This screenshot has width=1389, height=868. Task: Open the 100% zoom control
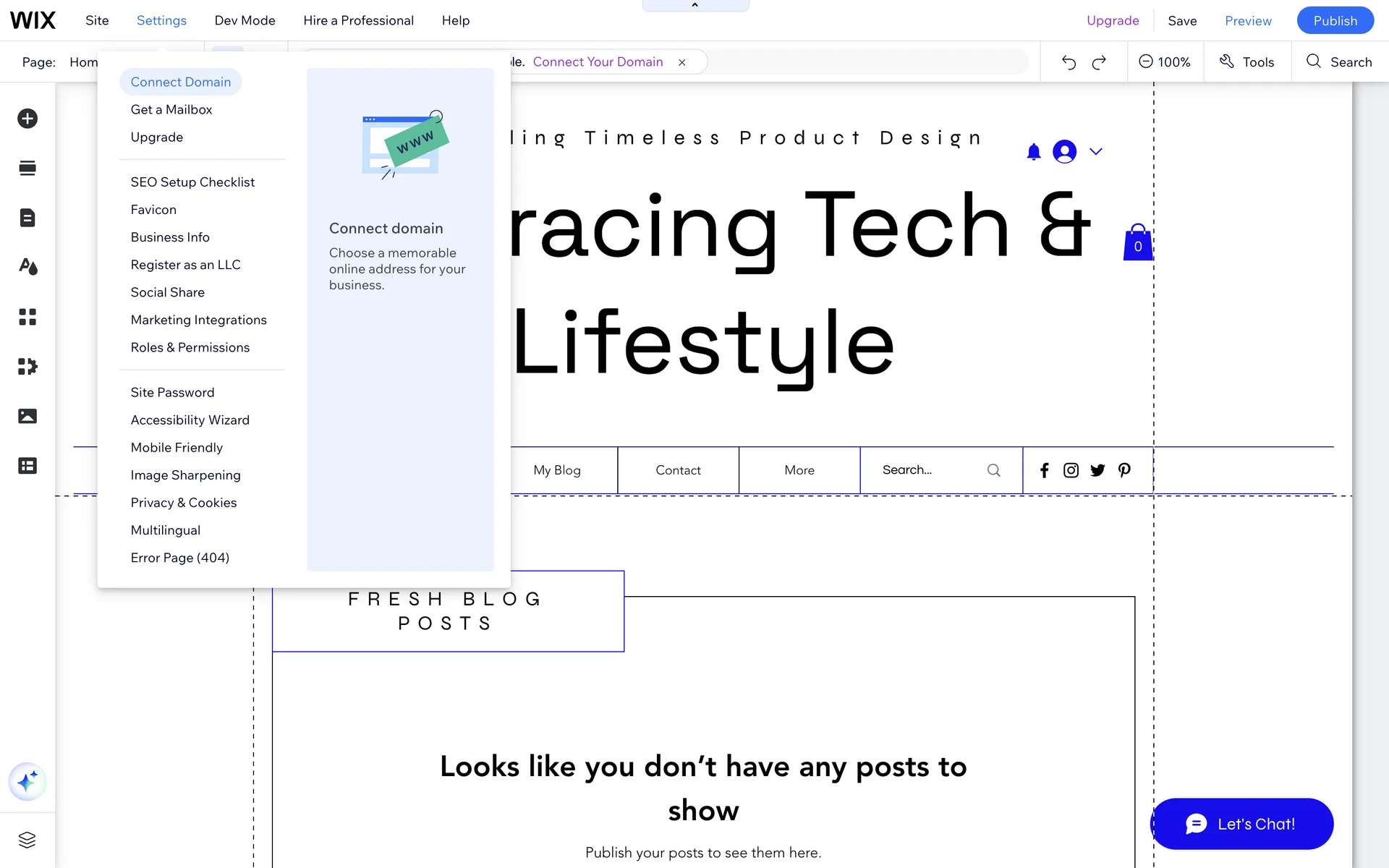(x=1165, y=62)
